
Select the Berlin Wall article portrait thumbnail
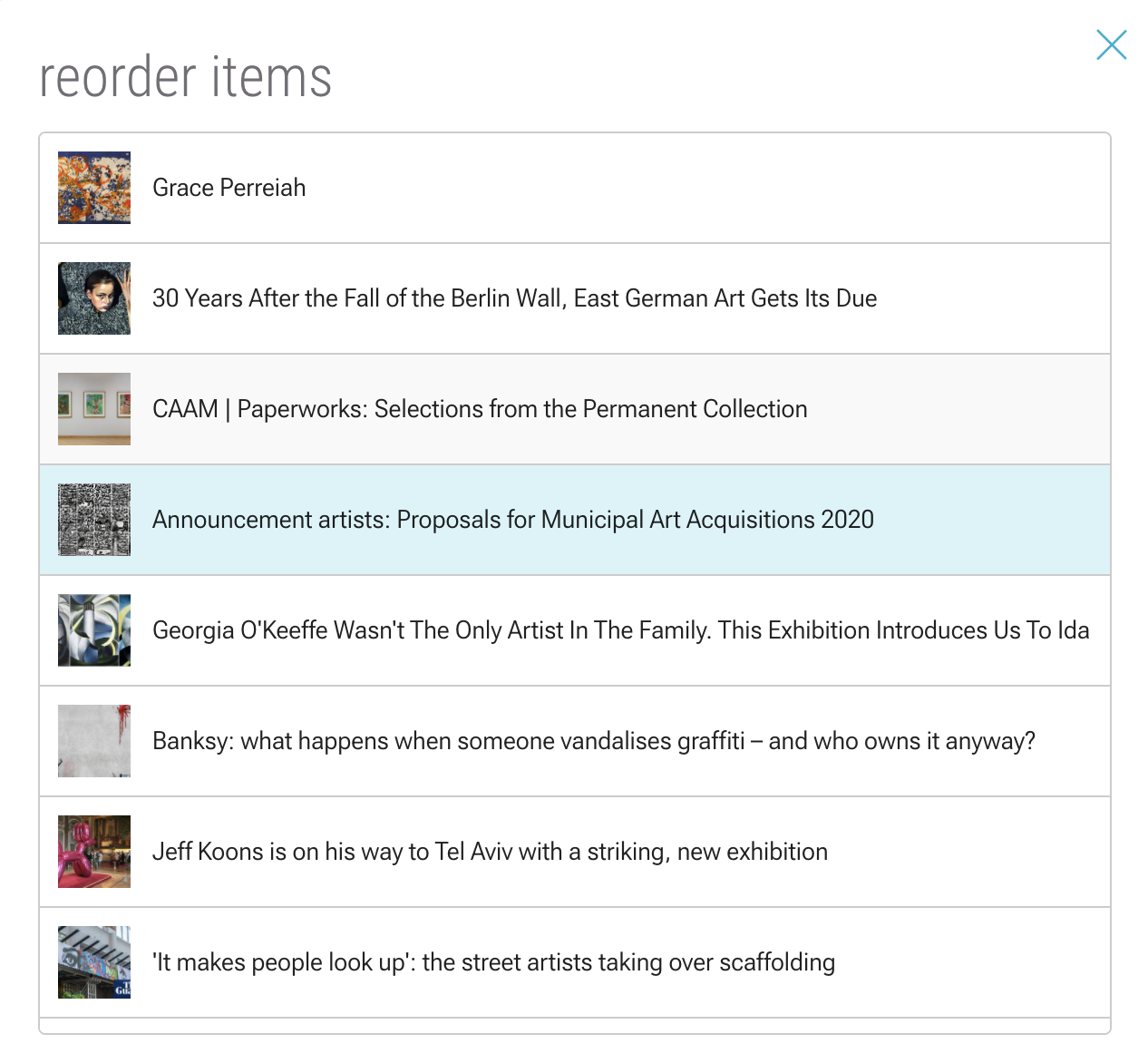pos(94,298)
